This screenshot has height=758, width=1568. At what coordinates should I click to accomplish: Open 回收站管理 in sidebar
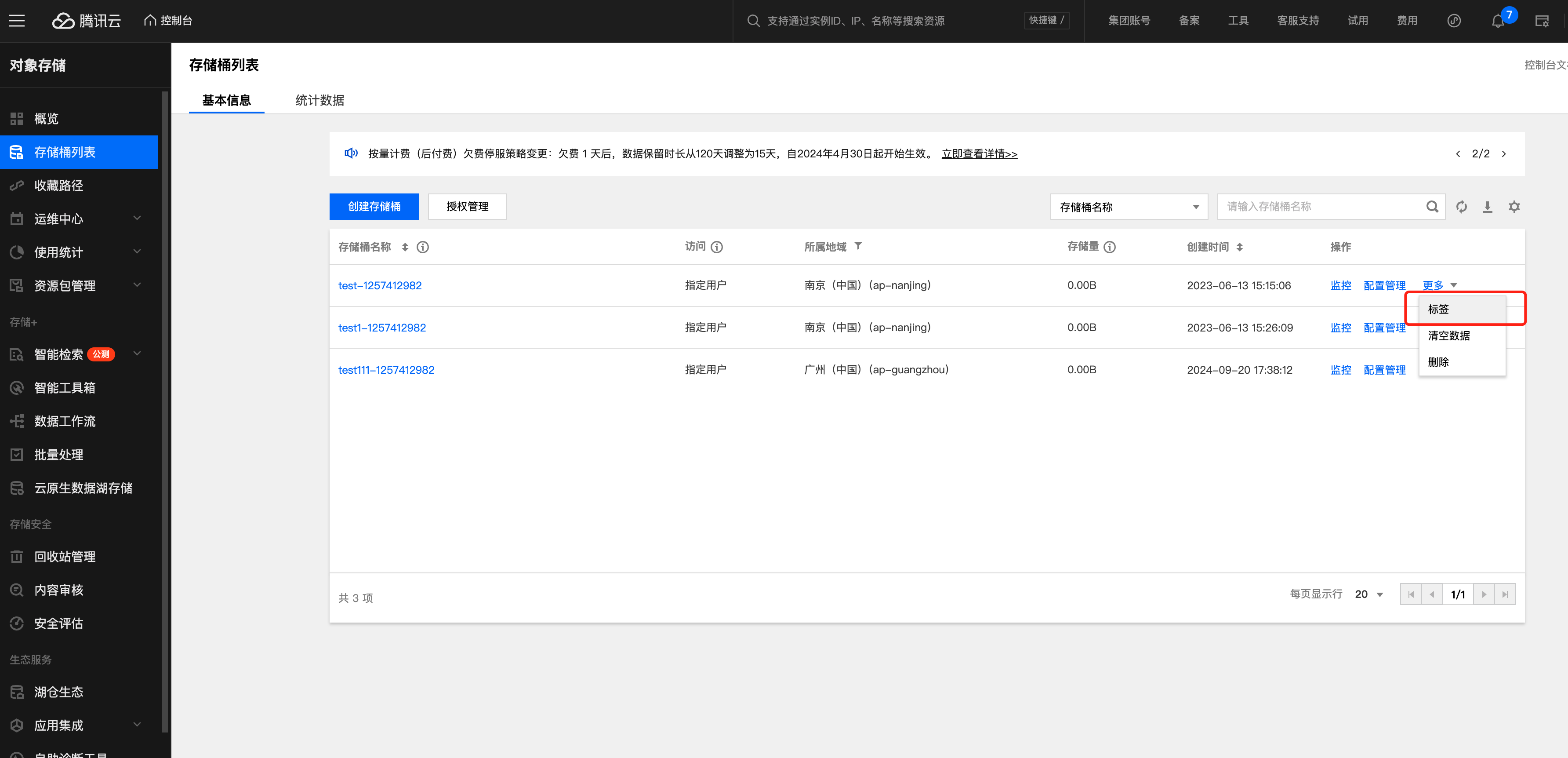79,557
